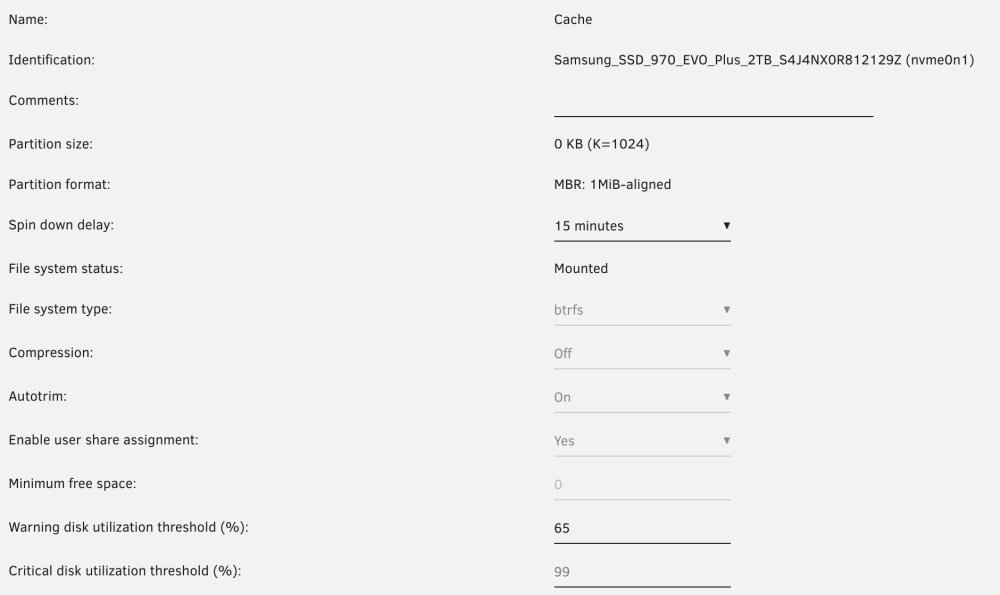Screen dimensions: 1000x595
Task: Click the Critical disk utilization threshold field
Action: (x=642, y=572)
